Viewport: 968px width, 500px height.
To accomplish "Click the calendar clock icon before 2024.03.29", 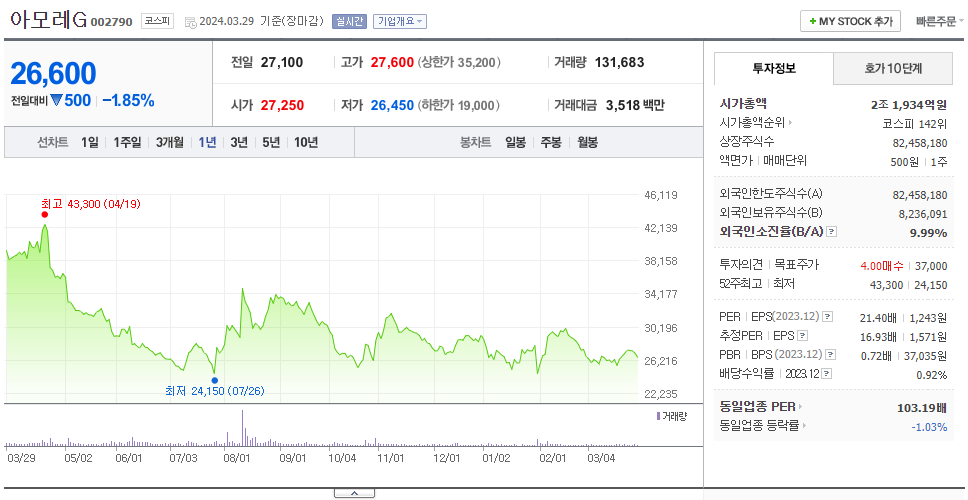I will pyautogui.click(x=190, y=22).
